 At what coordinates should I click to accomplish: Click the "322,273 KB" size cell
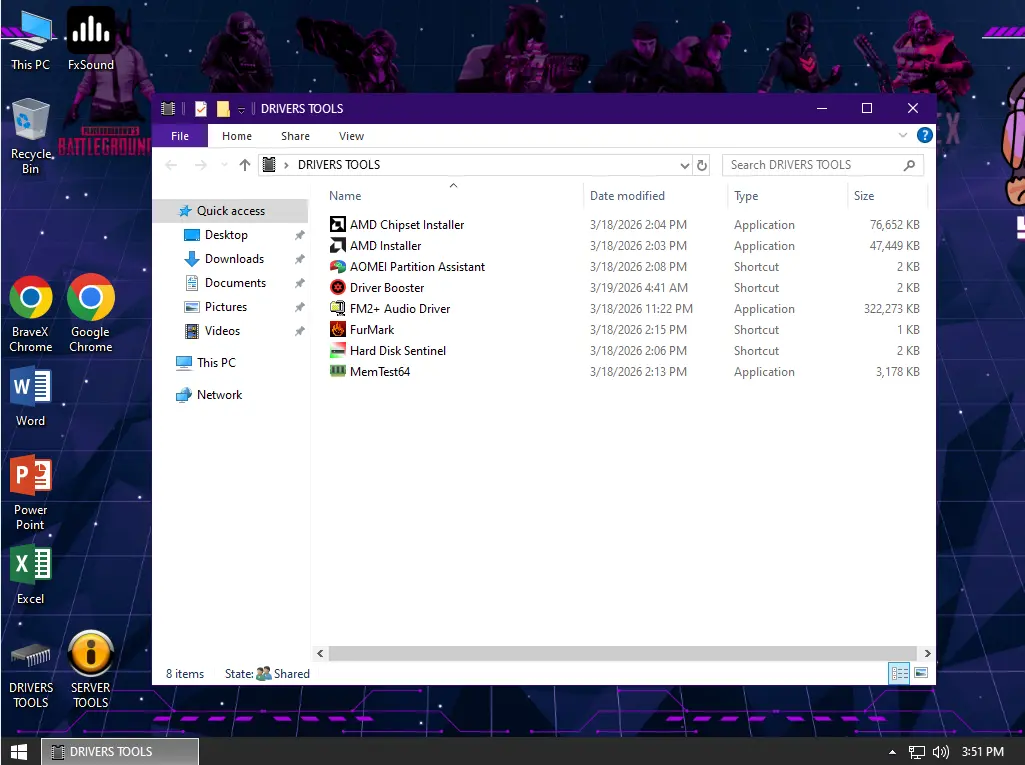pos(892,309)
